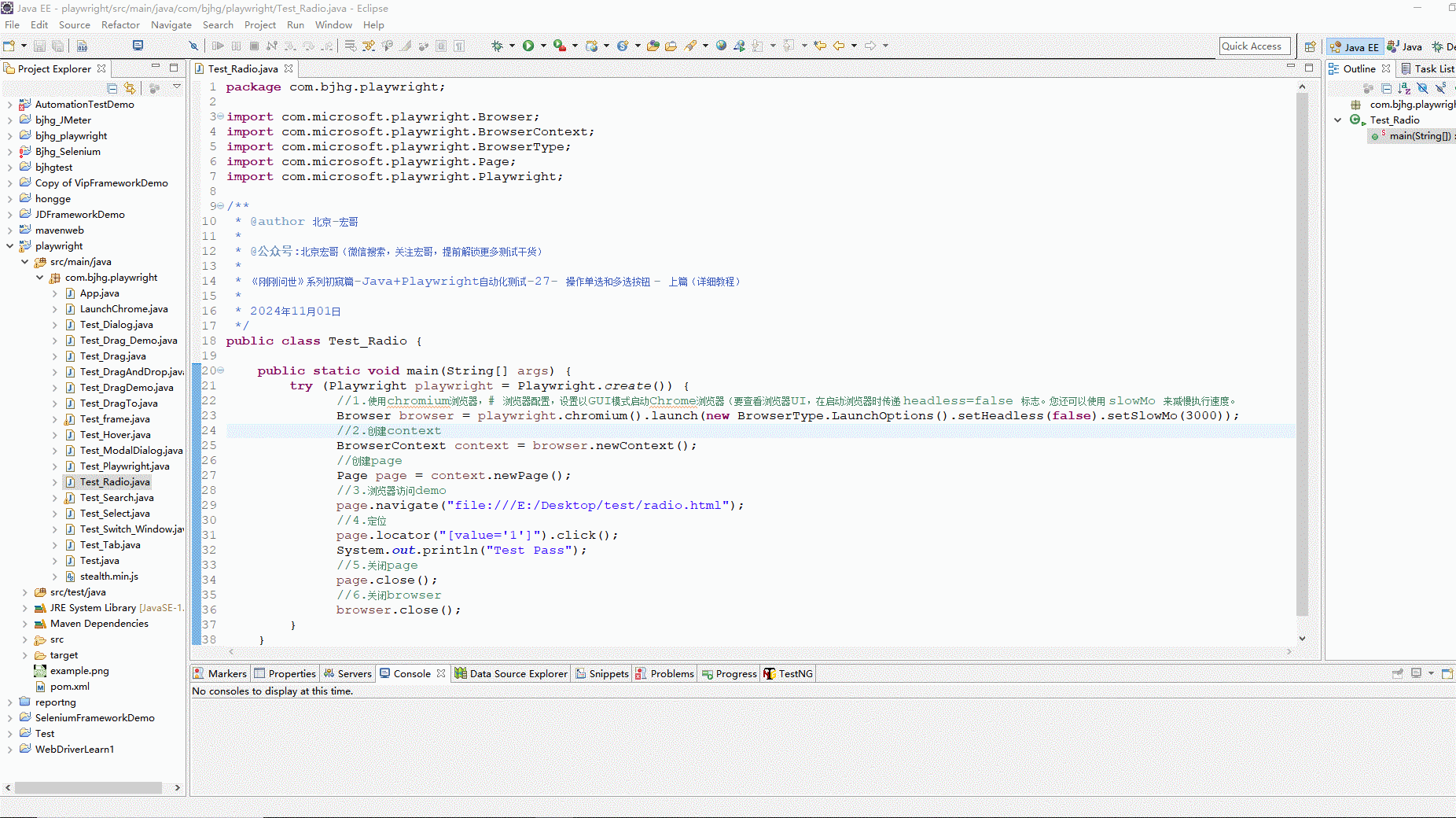Screen dimensions: 1456x818
Task: Switch to the TestNG tab
Action: (789, 673)
